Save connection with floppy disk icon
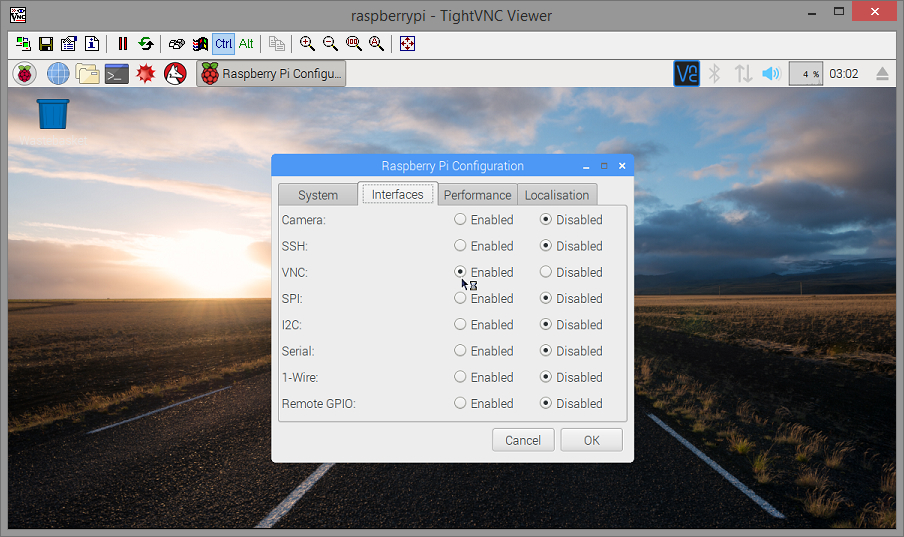904x537 pixels. [x=46, y=44]
